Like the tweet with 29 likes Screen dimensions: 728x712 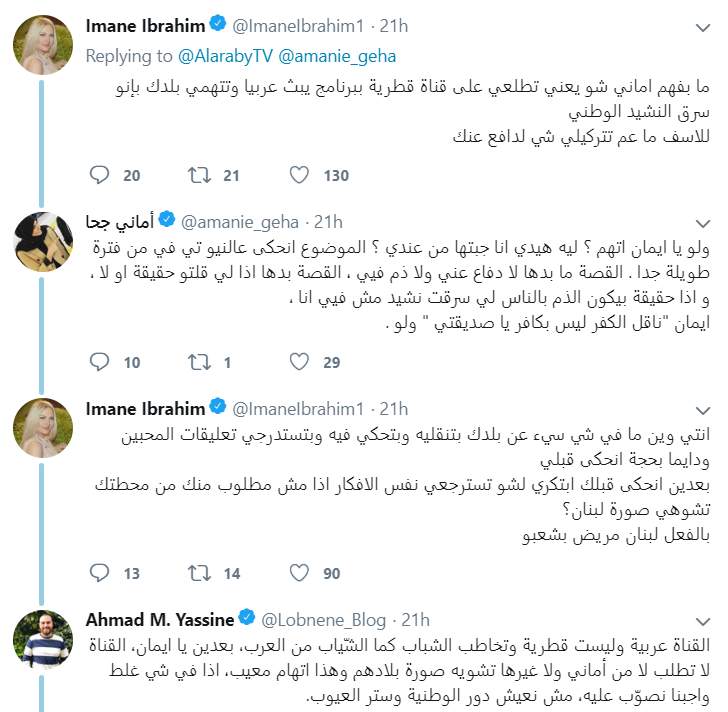[x=299, y=362]
